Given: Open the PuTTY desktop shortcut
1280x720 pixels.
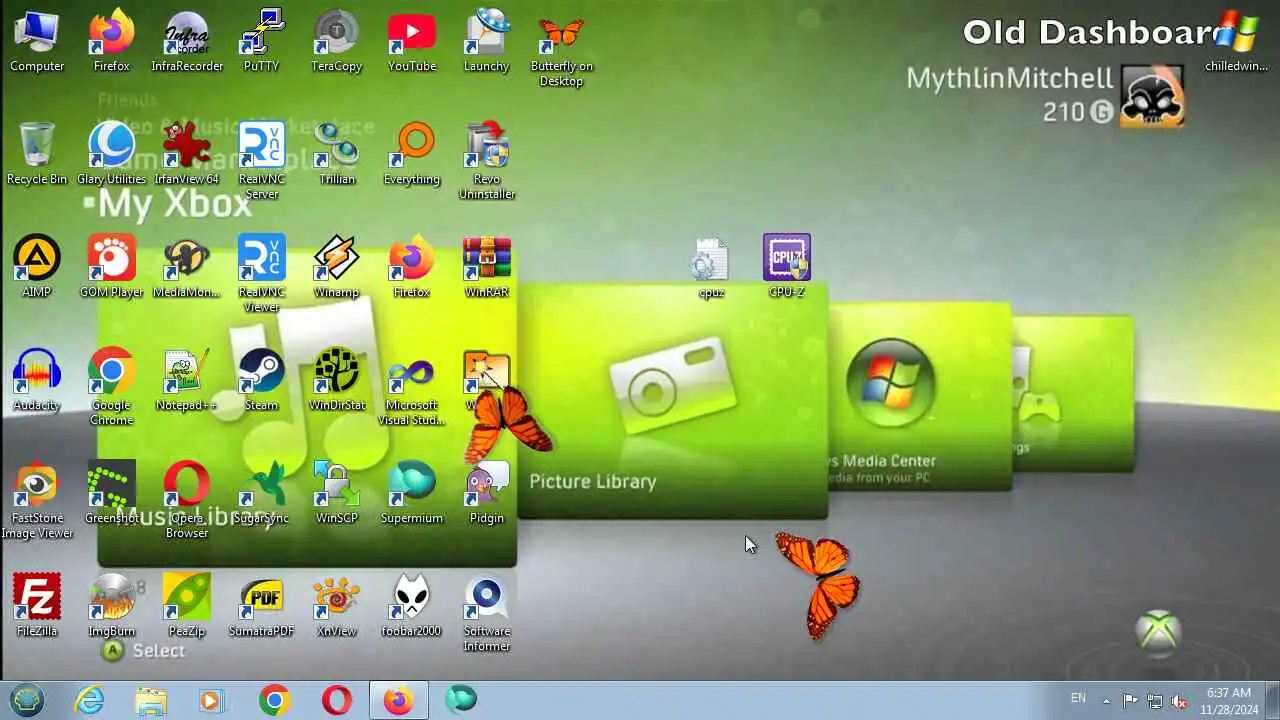Looking at the screenshot, I should [x=261, y=42].
